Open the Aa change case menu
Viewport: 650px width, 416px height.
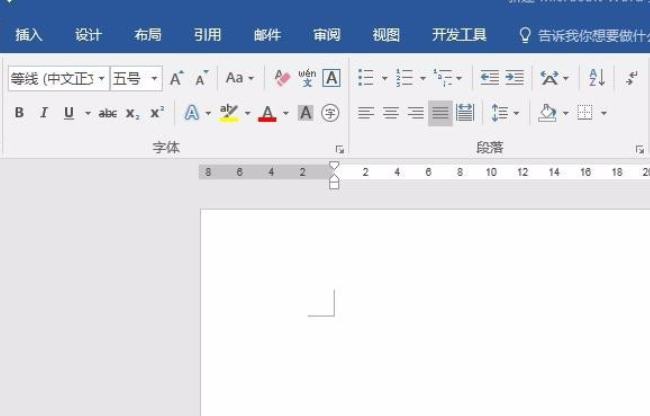click(240, 78)
